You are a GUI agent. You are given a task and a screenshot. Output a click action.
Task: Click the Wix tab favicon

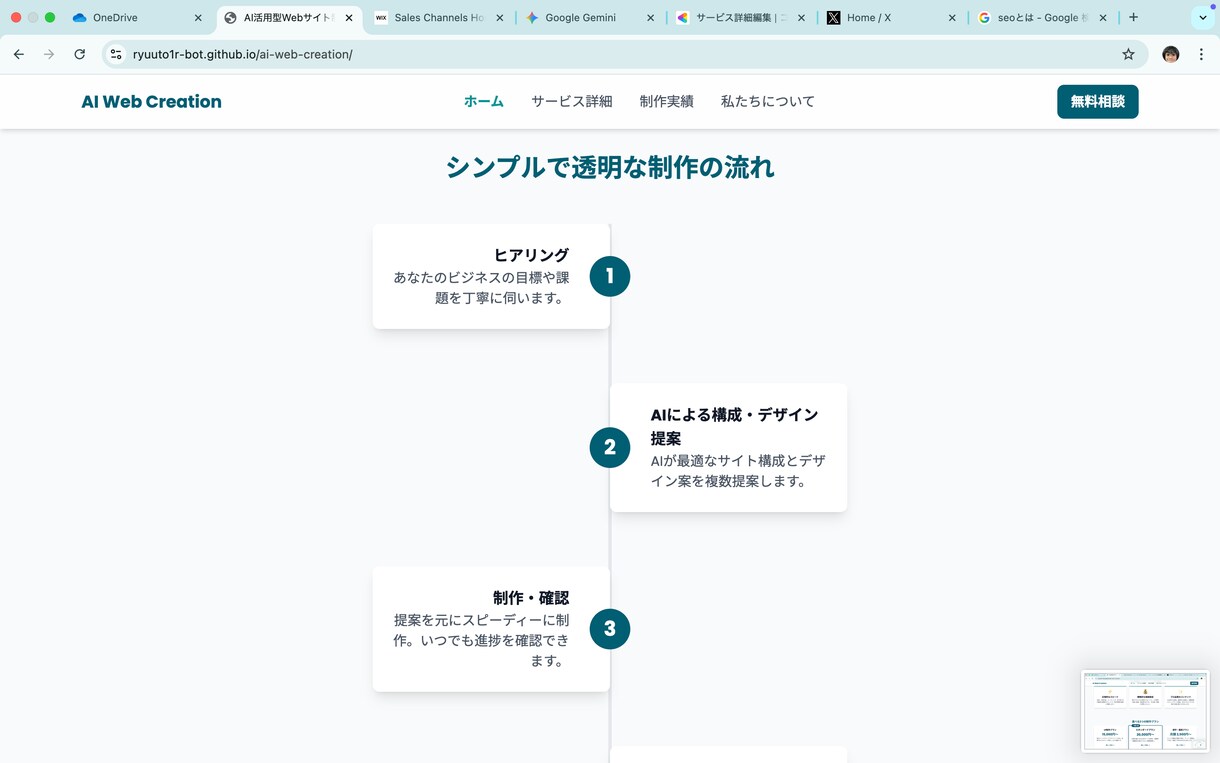coord(381,18)
